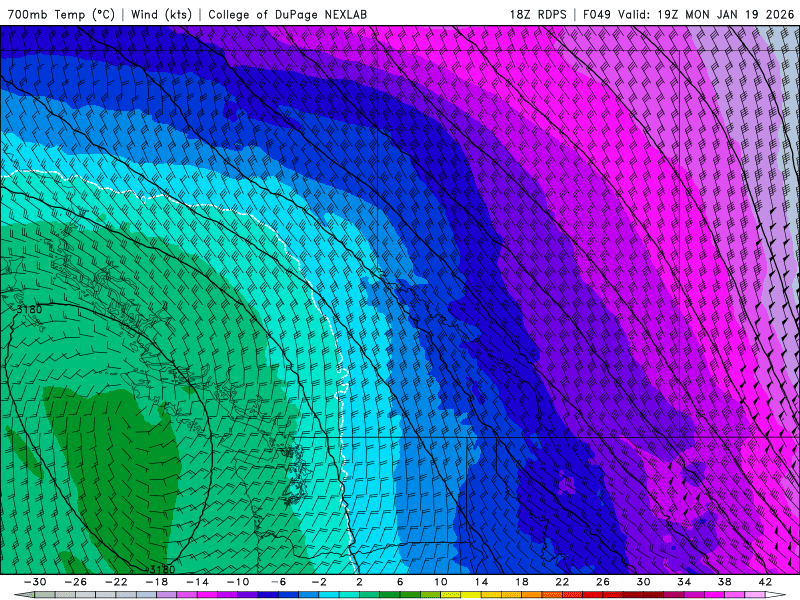Viewport: 800px width, 600px height.
Task: Click the 10 color scale label
Action: [440, 582]
